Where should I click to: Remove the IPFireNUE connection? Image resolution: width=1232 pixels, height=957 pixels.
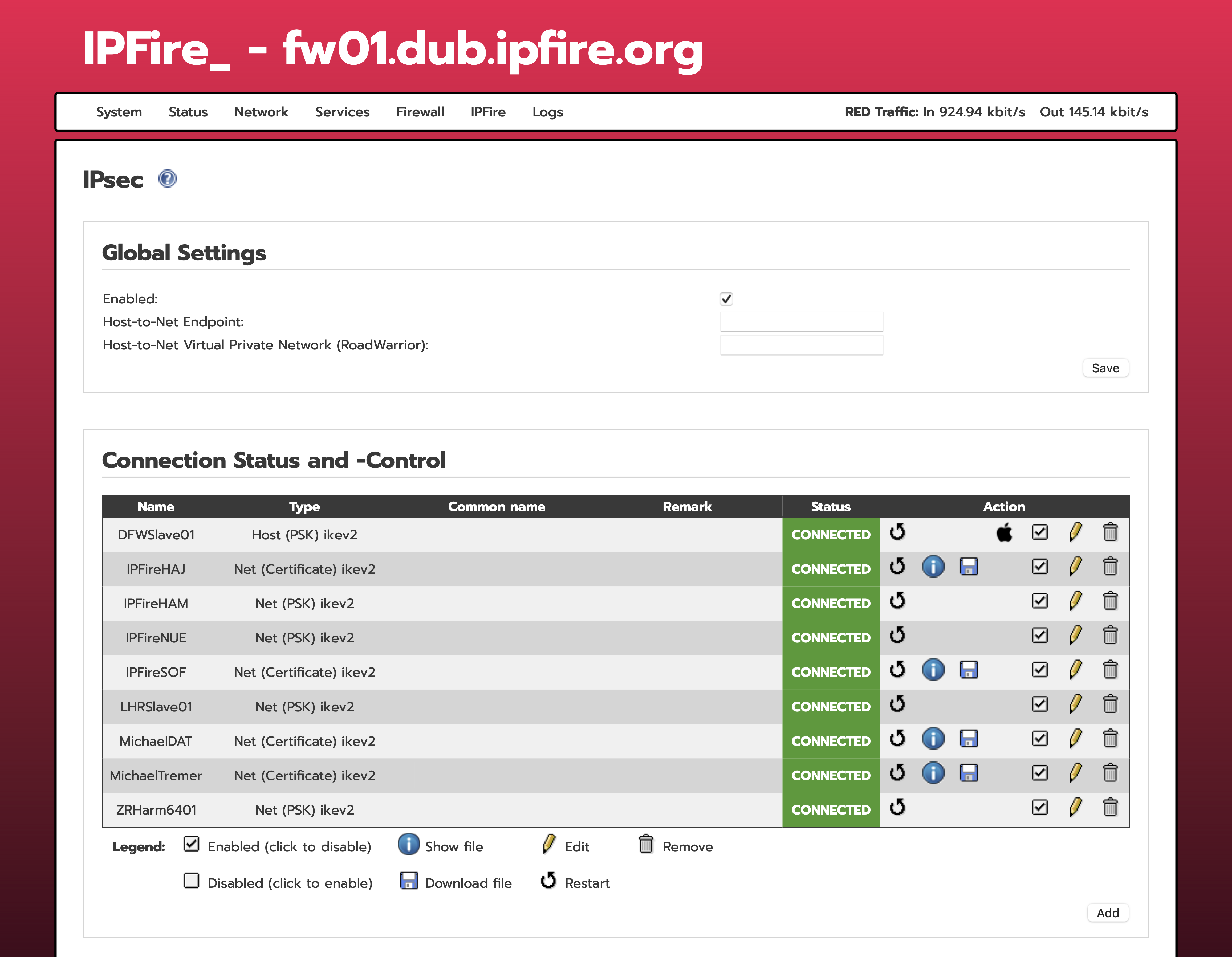coord(1110,635)
